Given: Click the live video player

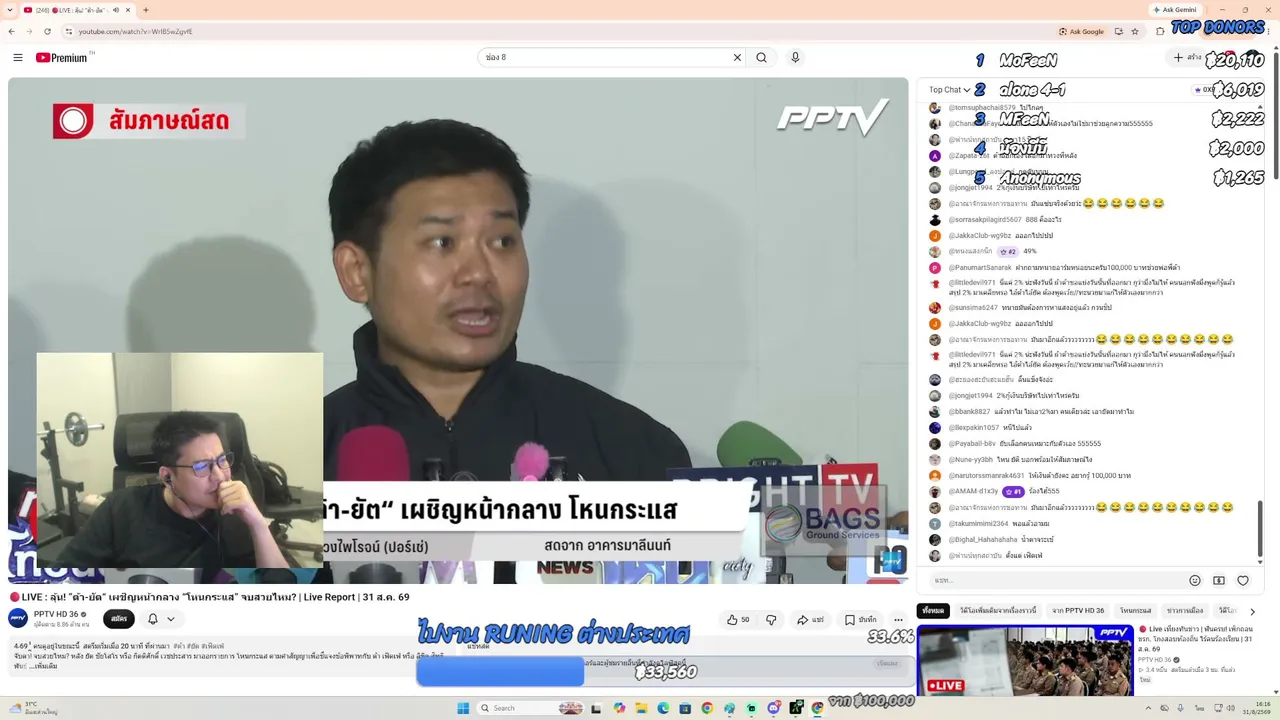Looking at the screenshot, I should coord(458,330).
